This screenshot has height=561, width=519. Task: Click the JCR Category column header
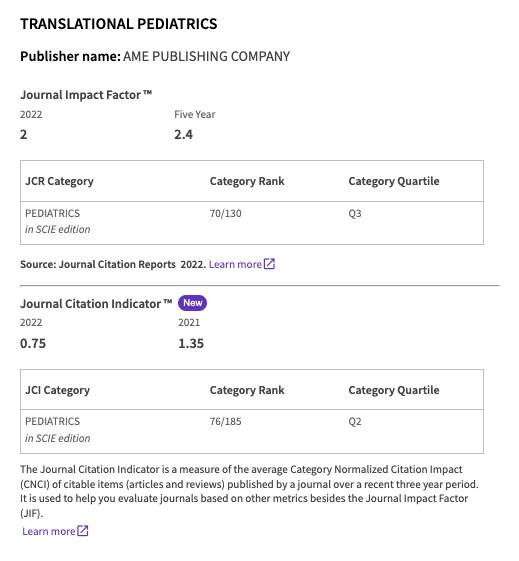tap(59, 181)
